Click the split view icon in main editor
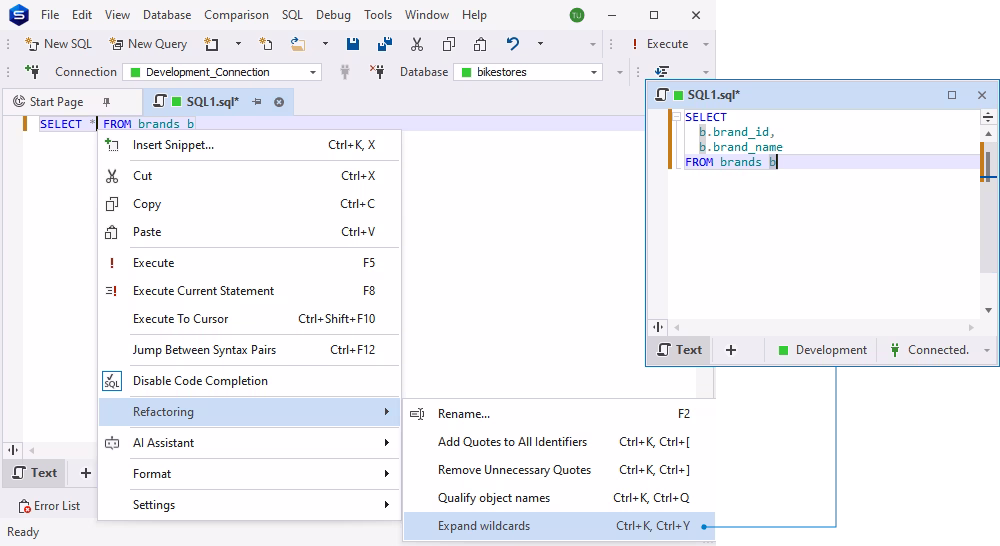This screenshot has width=1000, height=546. (13, 450)
